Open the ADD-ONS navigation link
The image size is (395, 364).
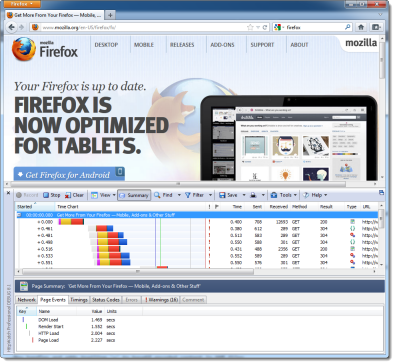click(x=222, y=45)
